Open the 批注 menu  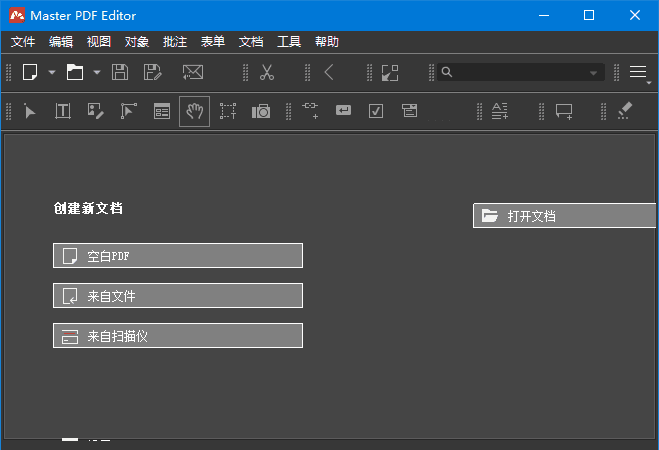tap(175, 42)
